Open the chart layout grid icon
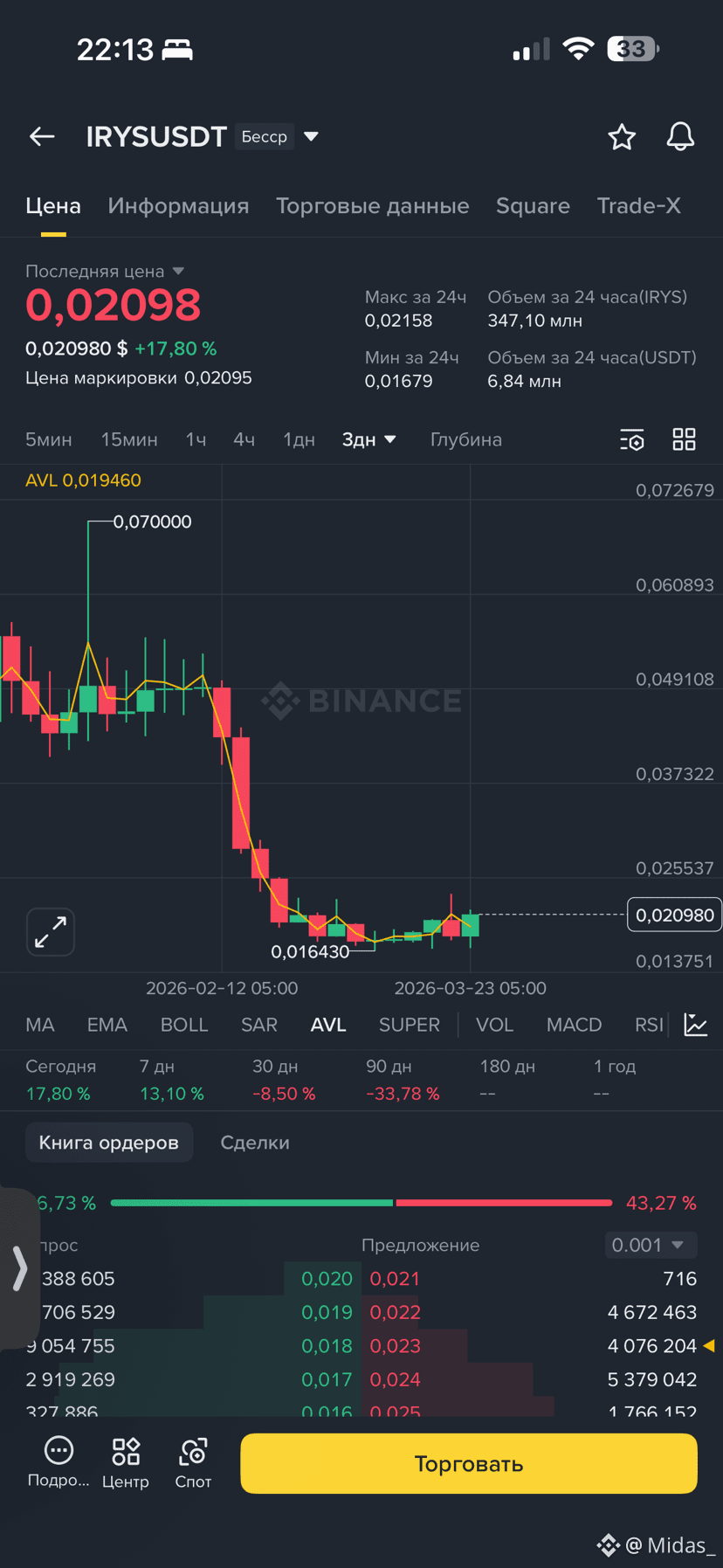This screenshot has height=1568, width=723. point(685,439)
